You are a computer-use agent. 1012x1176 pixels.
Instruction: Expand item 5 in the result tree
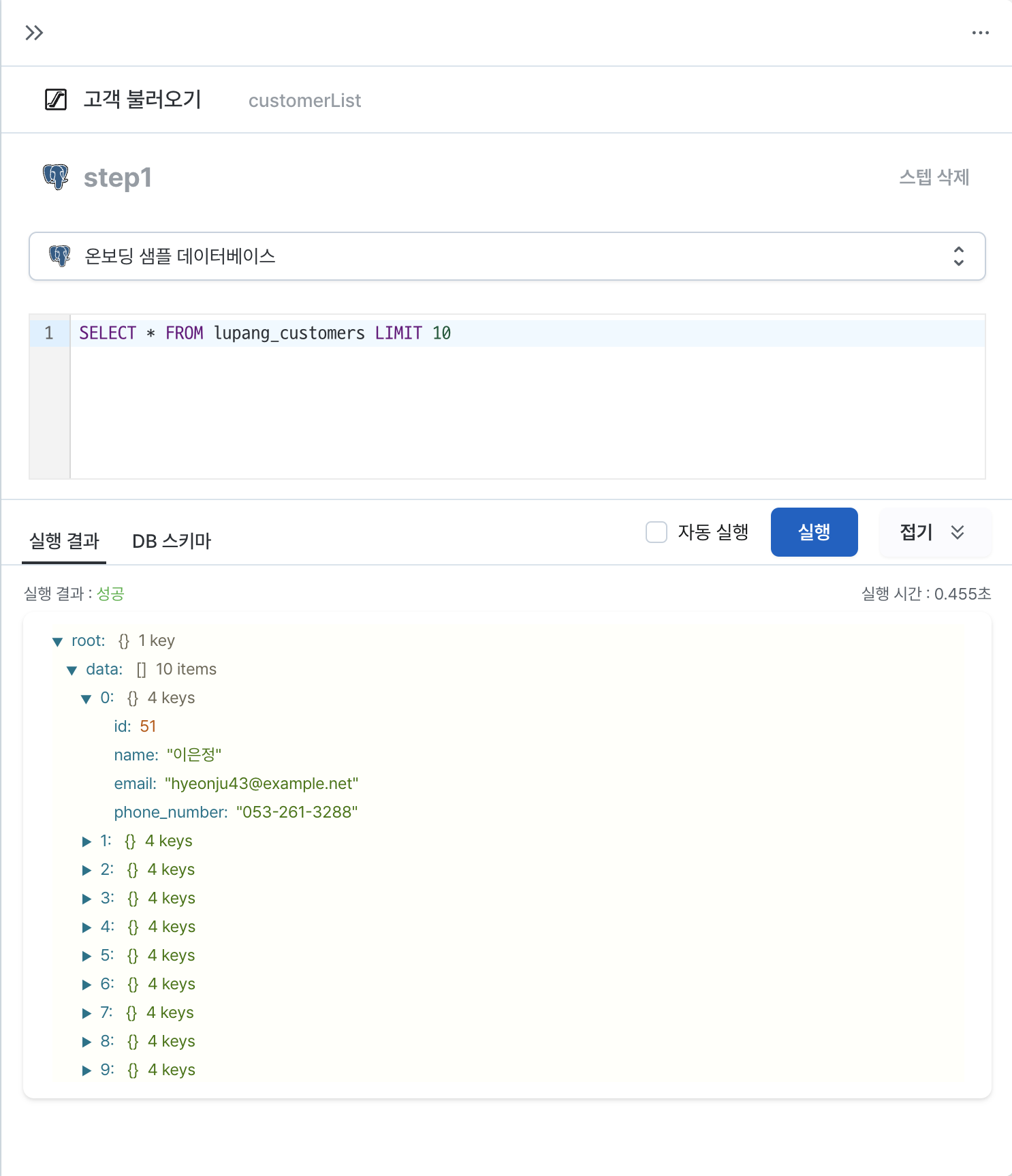(x=86, y=956)
